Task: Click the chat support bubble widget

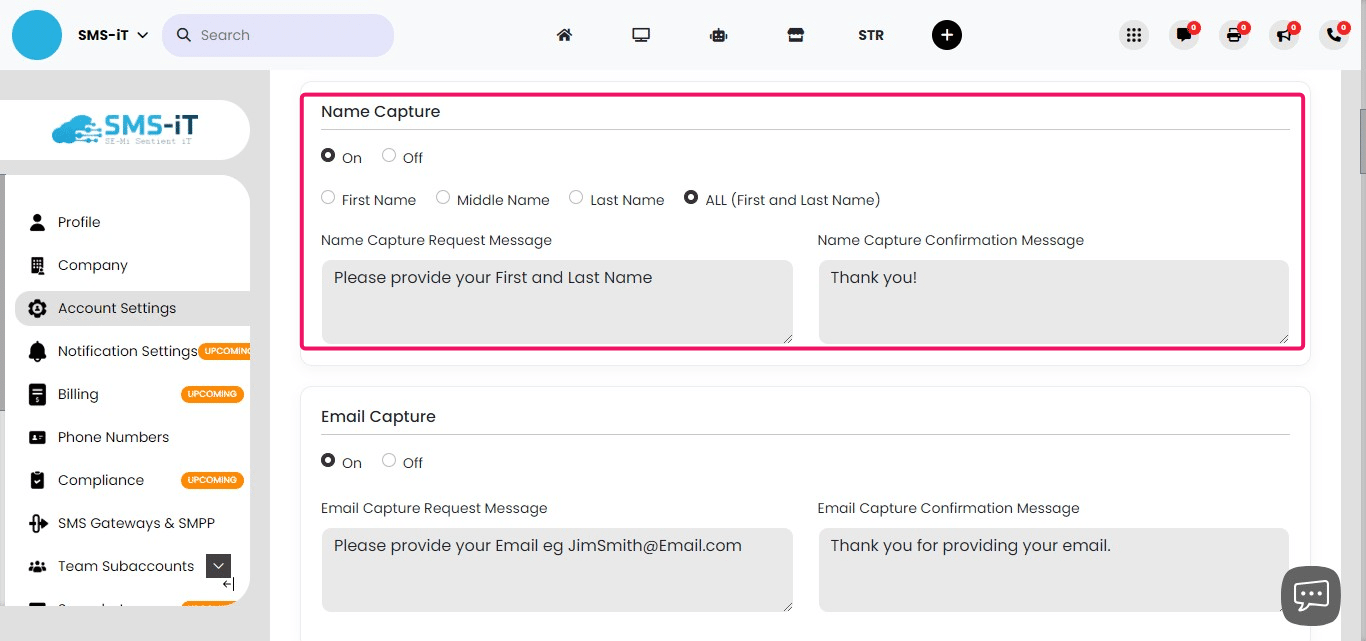Action: point(1311,595)
